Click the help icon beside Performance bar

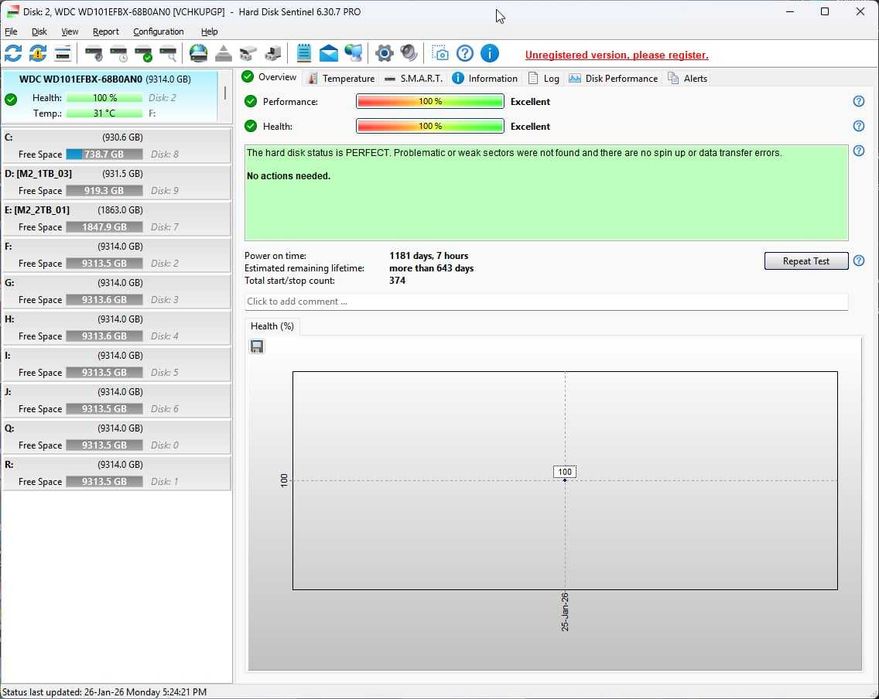858,101
